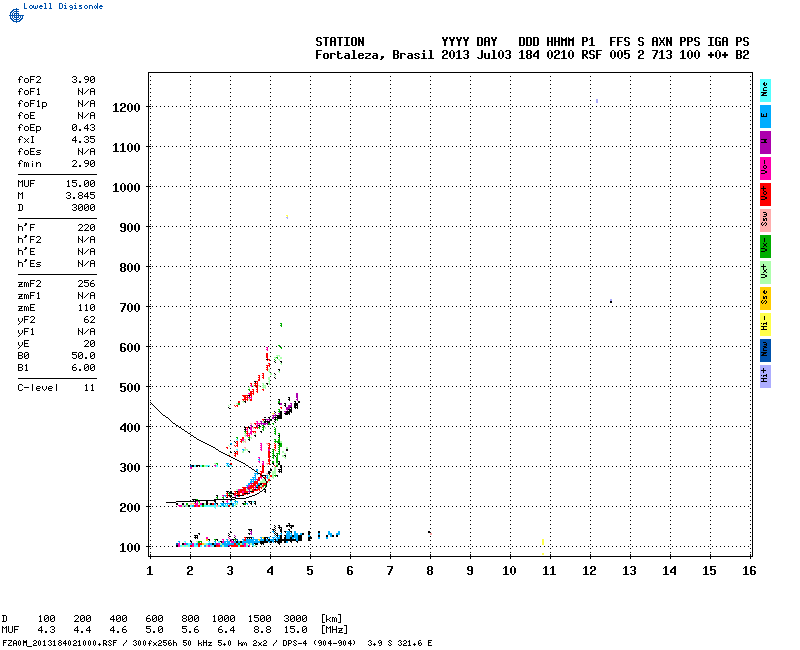
Task: Click the time value 0210
Action: pyautogui.click(x=560, y=55)
